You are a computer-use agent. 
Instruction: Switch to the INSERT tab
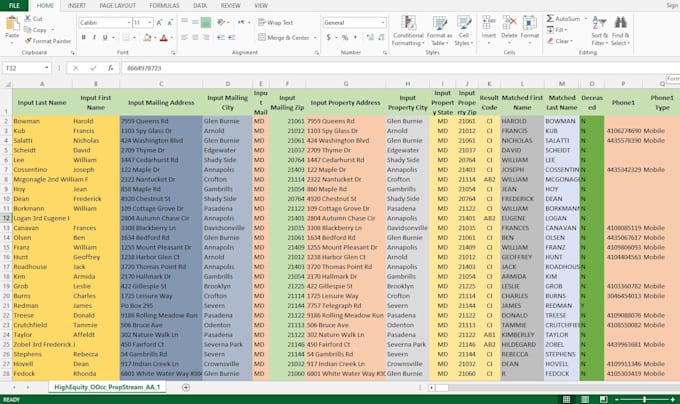[77, 6]
